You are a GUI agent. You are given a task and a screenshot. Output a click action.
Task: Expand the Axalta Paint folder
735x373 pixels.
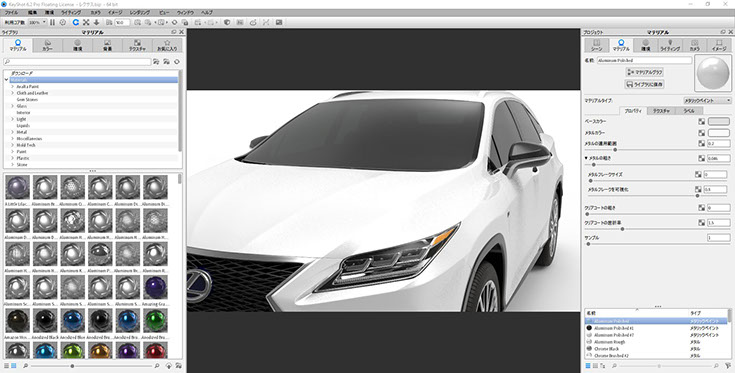[x=13, y=87]
